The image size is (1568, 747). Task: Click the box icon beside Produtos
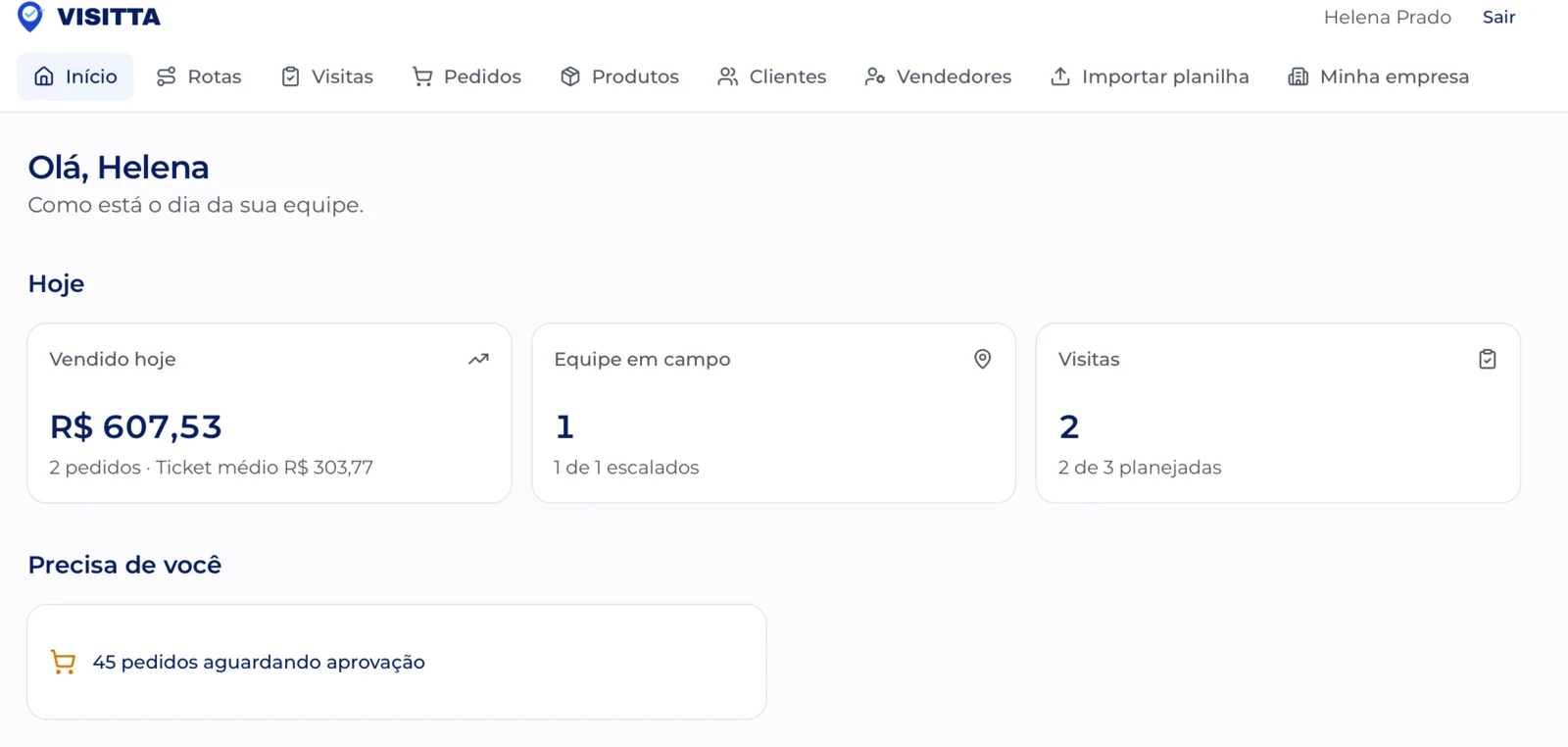[x=570, y=76]
